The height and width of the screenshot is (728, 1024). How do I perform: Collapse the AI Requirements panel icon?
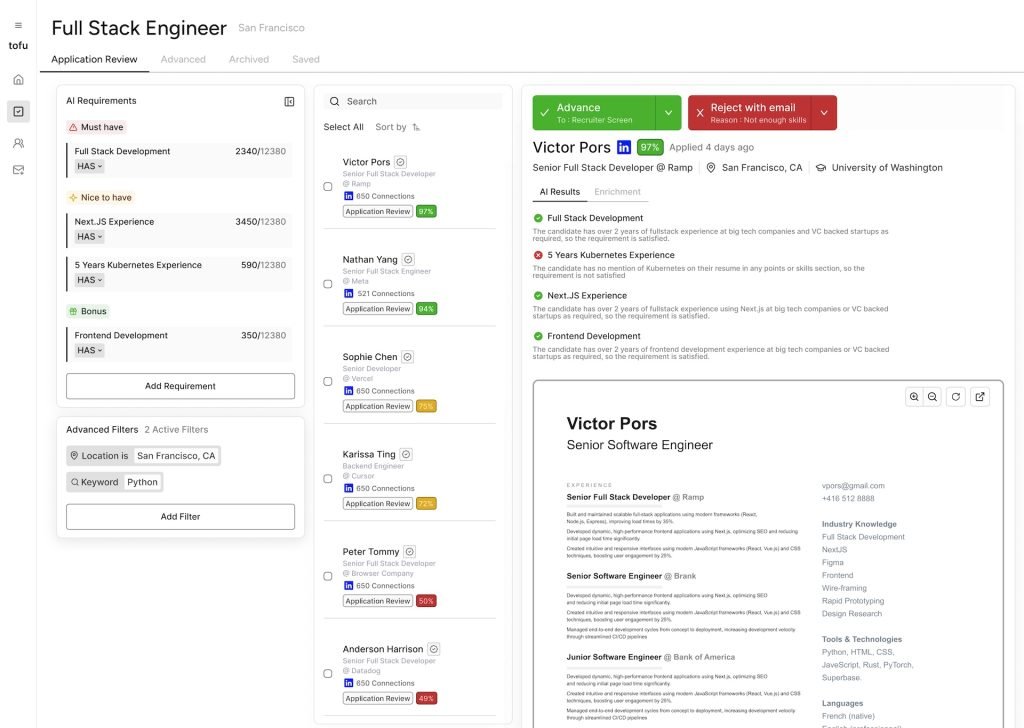point(289,101)
